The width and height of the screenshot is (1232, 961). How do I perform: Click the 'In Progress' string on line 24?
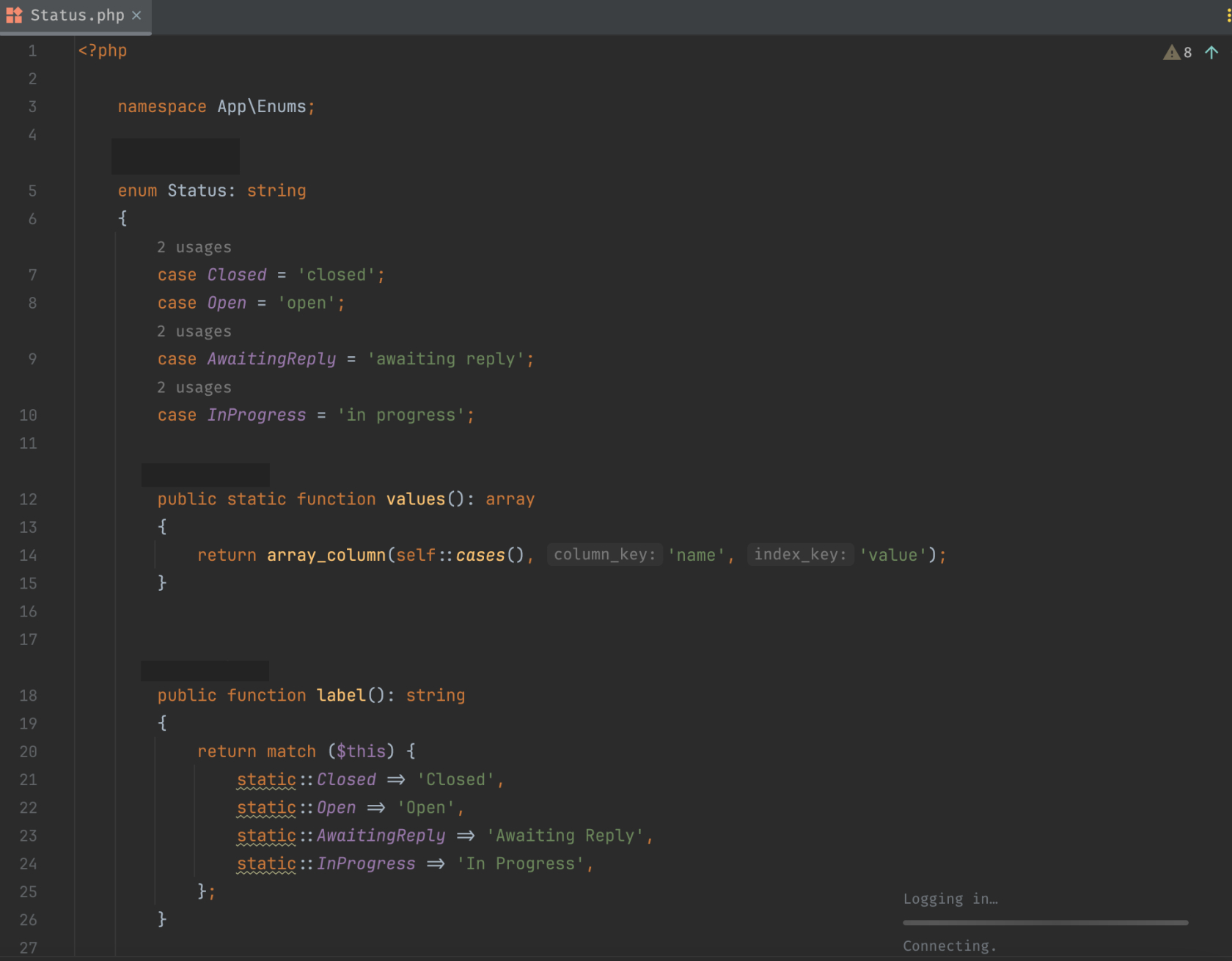click(x=520, y=864)
